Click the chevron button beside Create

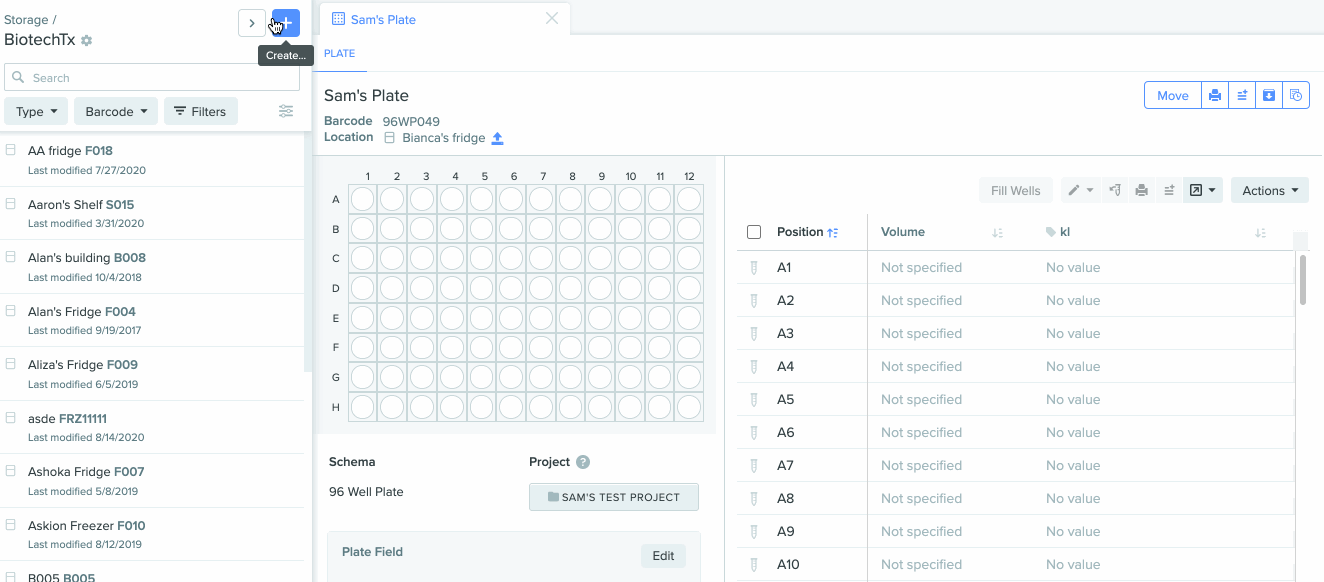252,23
